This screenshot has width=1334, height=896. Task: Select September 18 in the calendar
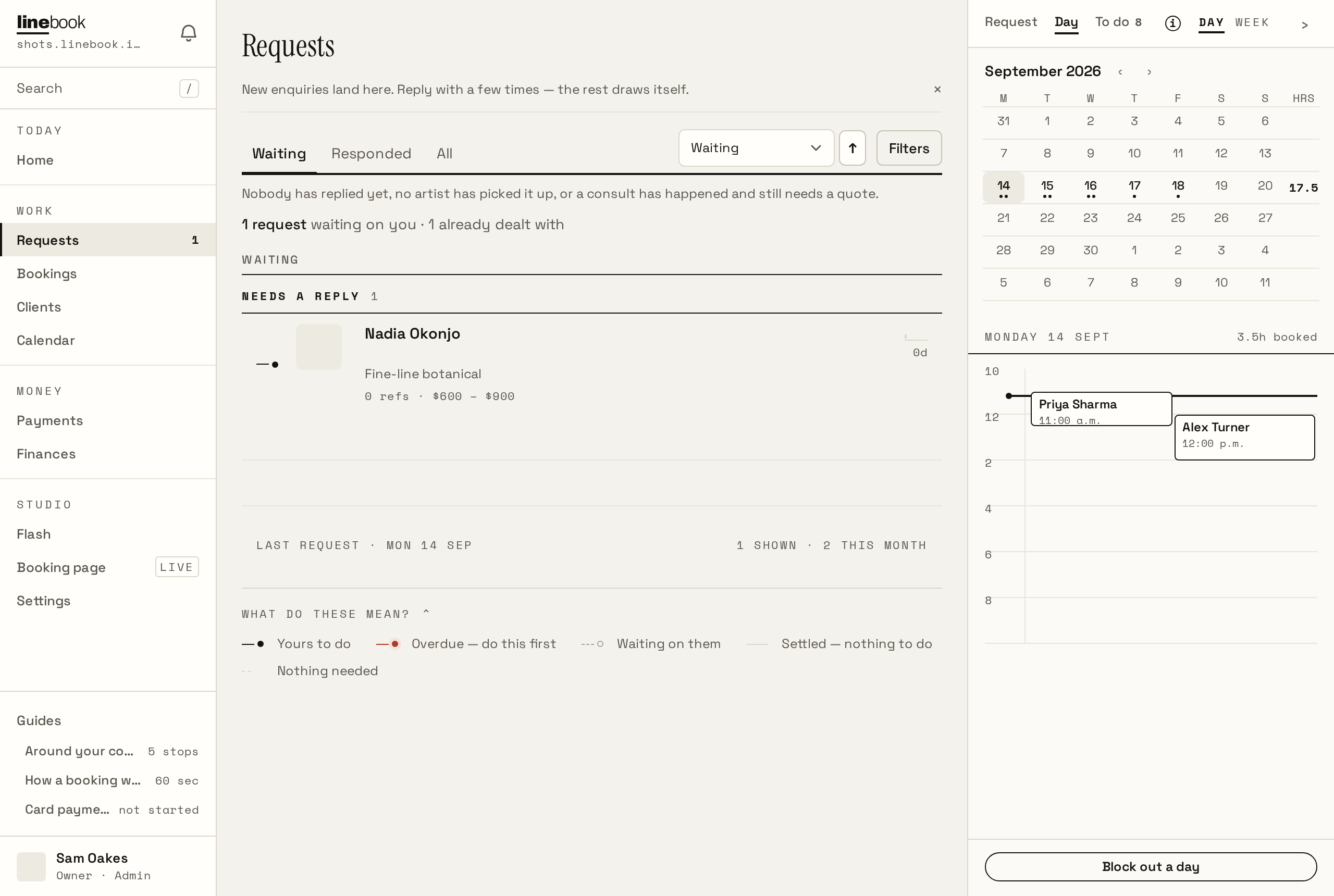(1177, 188)
